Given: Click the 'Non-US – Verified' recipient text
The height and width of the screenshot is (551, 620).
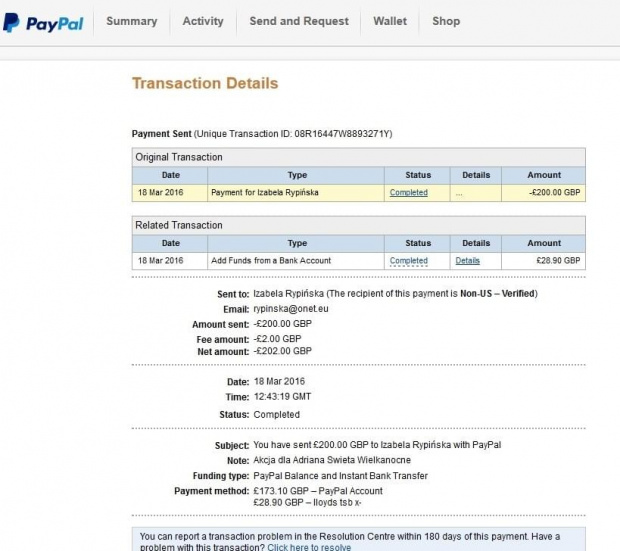Looking at the screenshot, I should (497, 293).
